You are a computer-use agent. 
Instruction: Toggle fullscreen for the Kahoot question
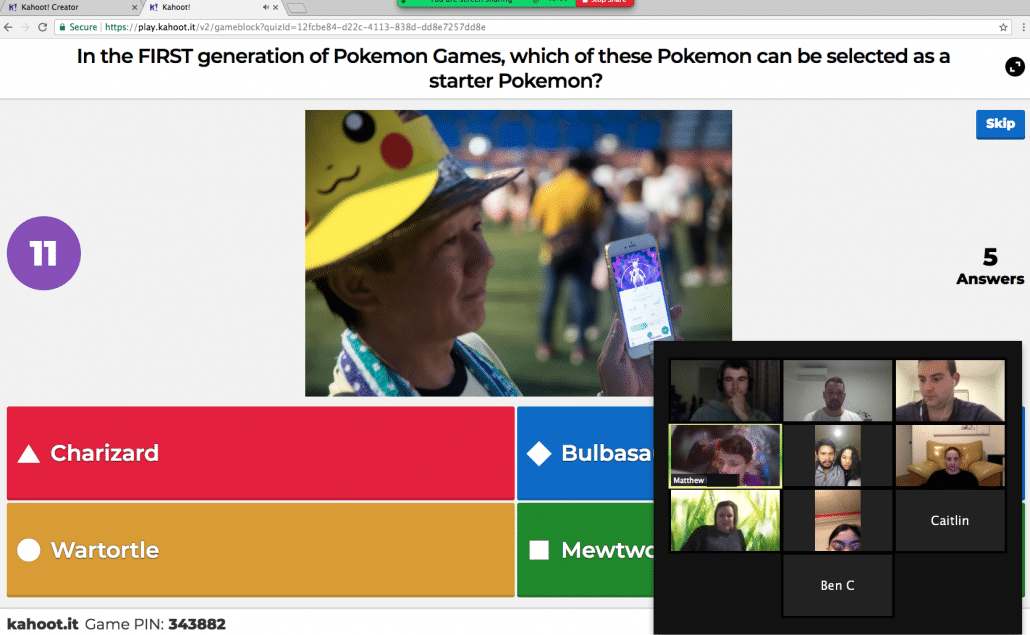pyautogui.click(x=1015, y=67)
